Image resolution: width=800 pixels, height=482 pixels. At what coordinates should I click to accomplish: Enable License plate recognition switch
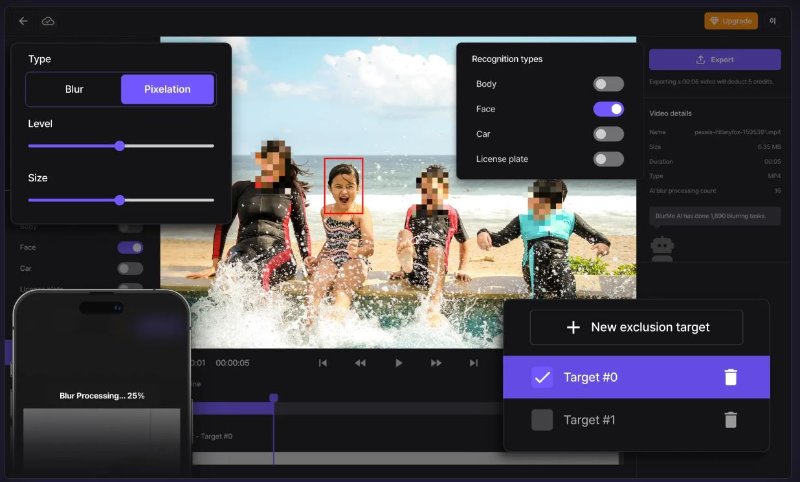click(x=608, y=159)
